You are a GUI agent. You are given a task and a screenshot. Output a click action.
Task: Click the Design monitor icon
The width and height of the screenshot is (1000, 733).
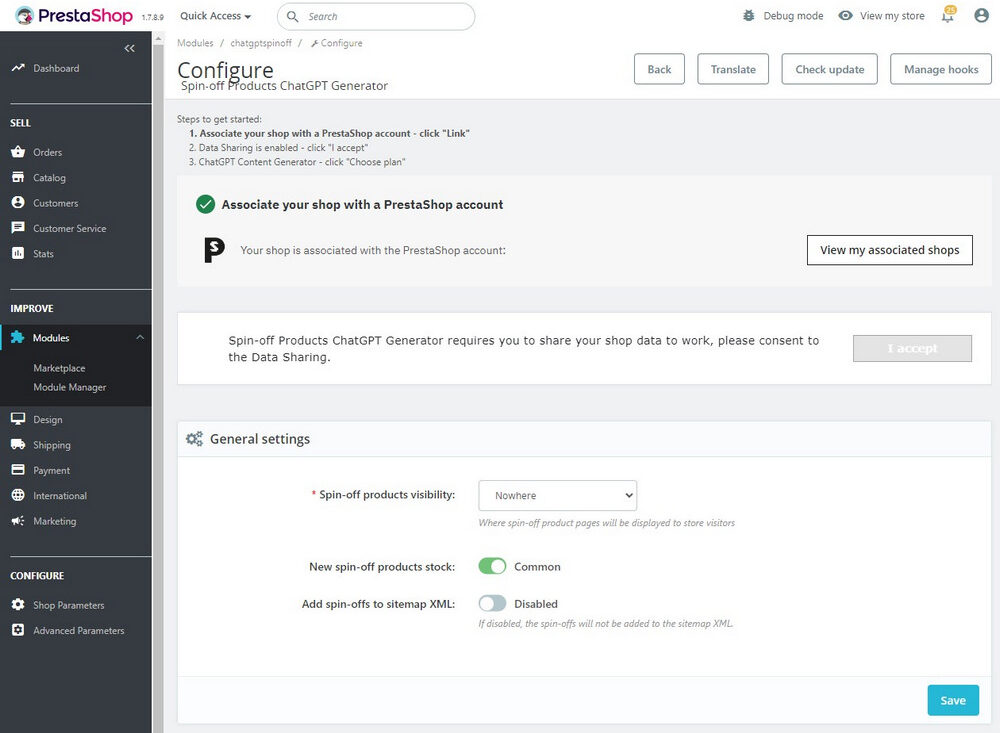[18, 419]
